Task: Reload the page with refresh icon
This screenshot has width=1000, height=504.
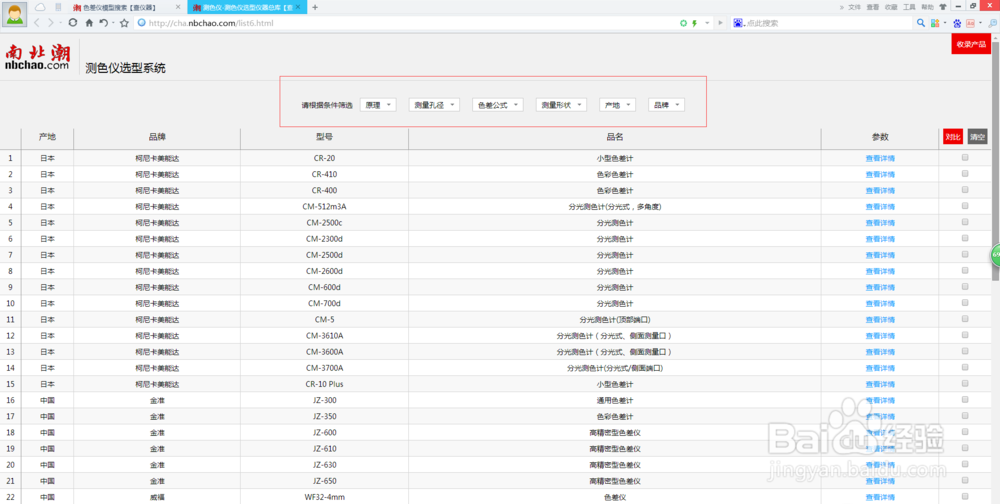Action: pyautogui.click(x=73, y=22)
